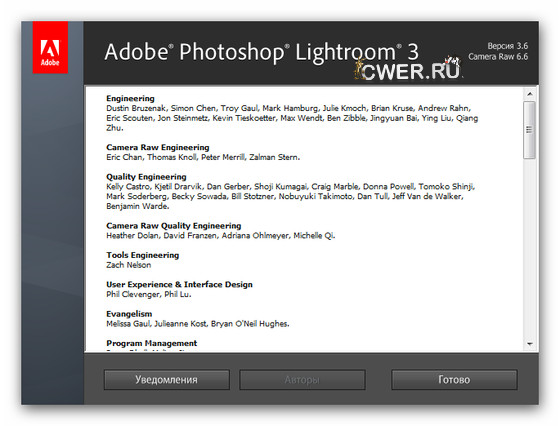The image size is (560, 426).
Task: Open the Уведомления notices panel
Action: [166, 380]
